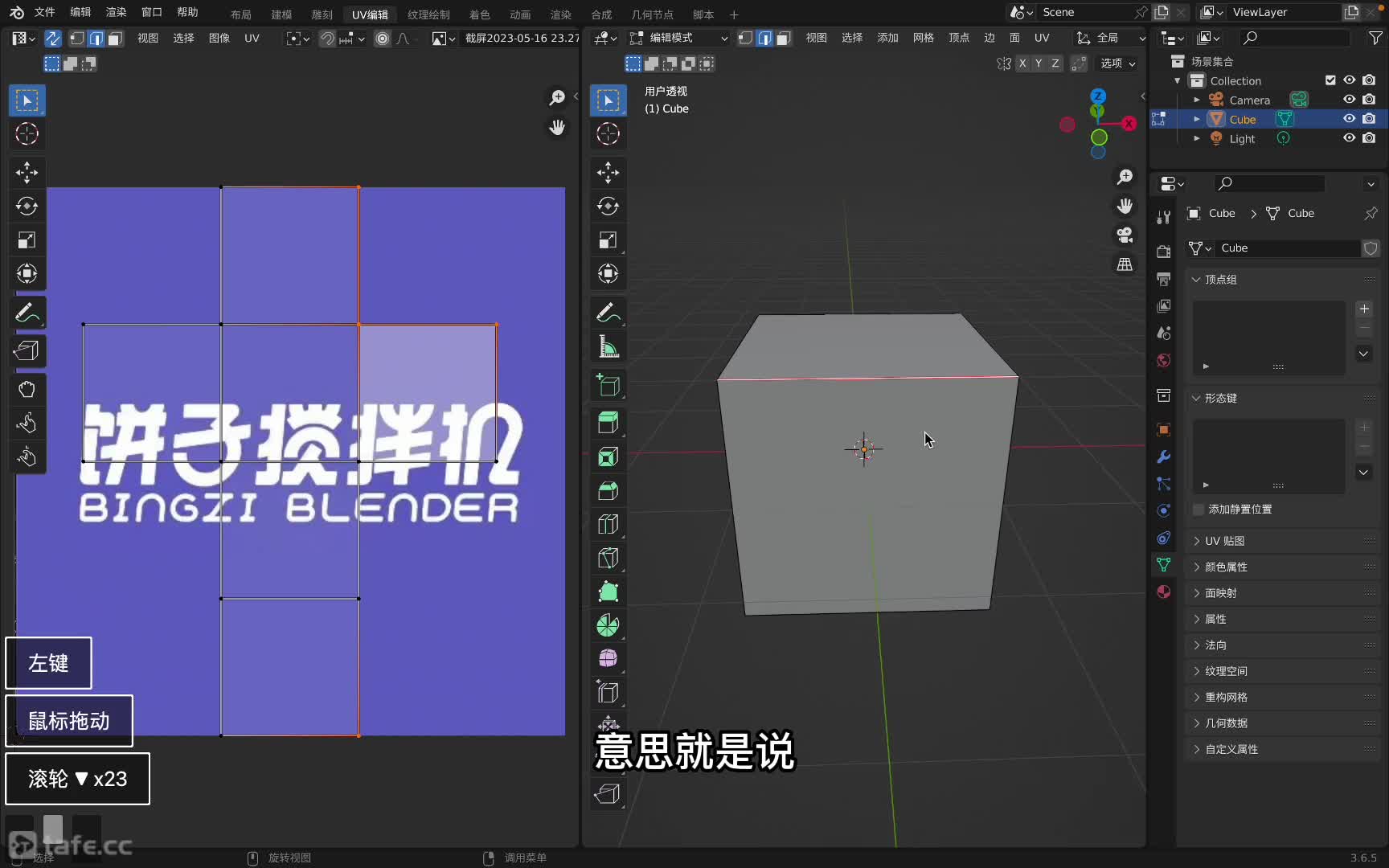1389x868 pixels.
Task: Expand the 颜色属性 panel
Action: click(x=1226, y=567)
